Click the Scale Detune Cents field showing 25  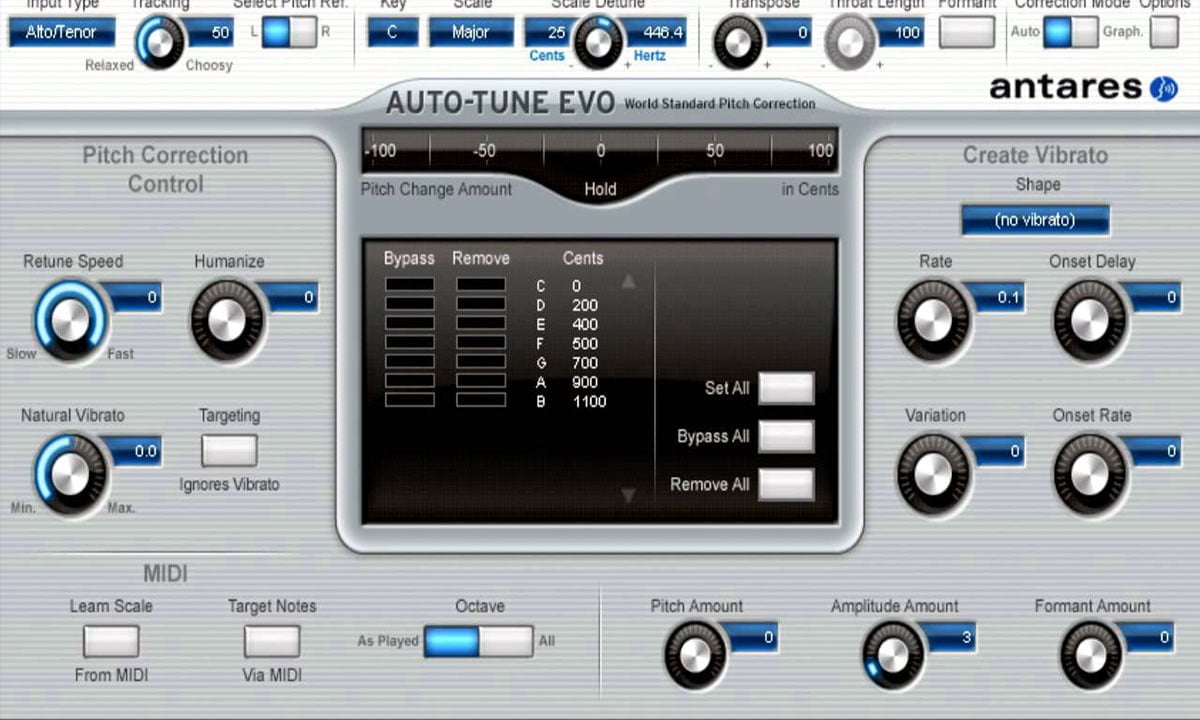[x=549, y=32]
